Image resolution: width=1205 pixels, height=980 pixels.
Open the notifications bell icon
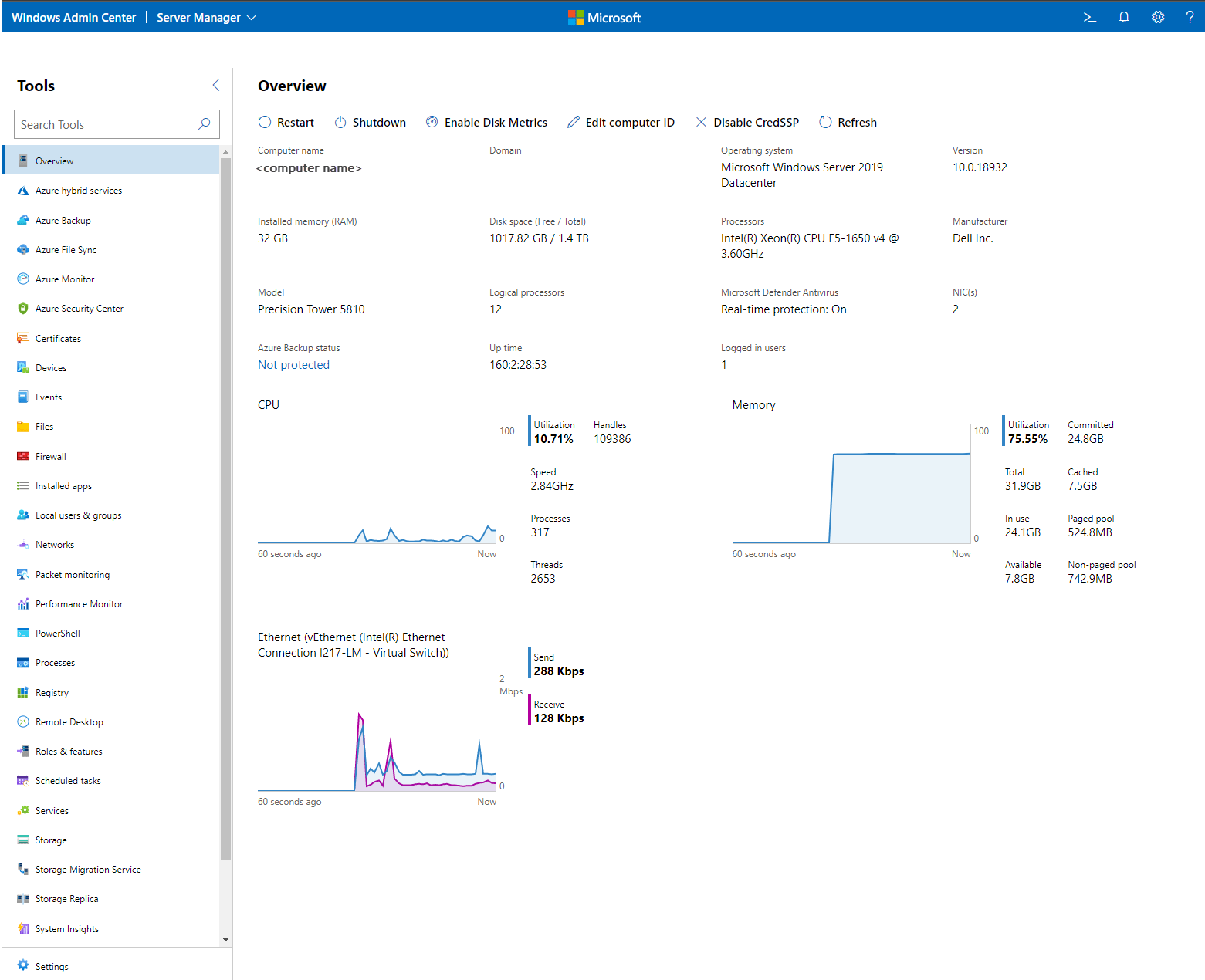pos(1124,16)
